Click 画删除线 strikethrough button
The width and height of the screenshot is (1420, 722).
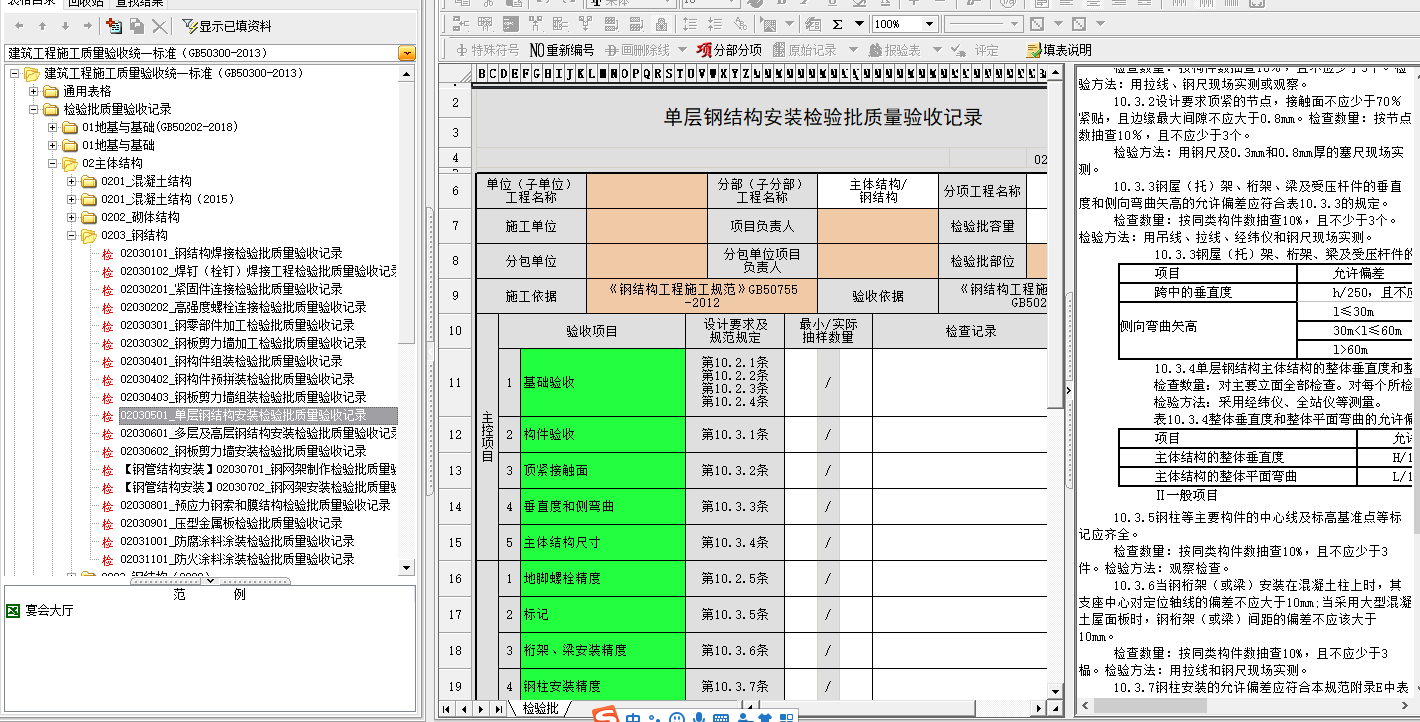coord(637,50)
